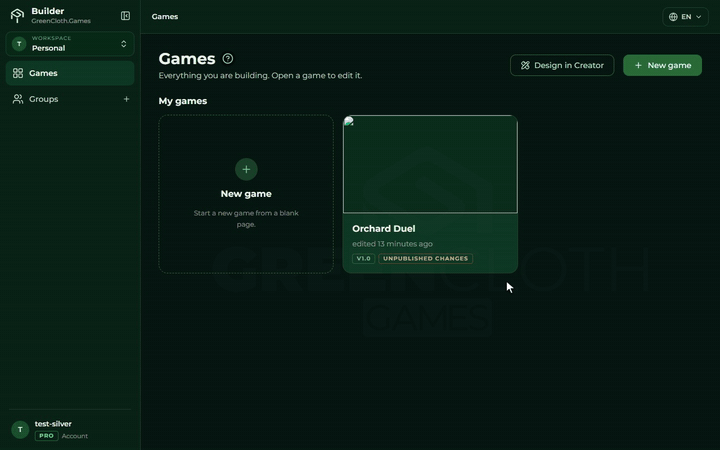Click the Unpublished Changes badge
Screen dimensions: 720x450
426,259
